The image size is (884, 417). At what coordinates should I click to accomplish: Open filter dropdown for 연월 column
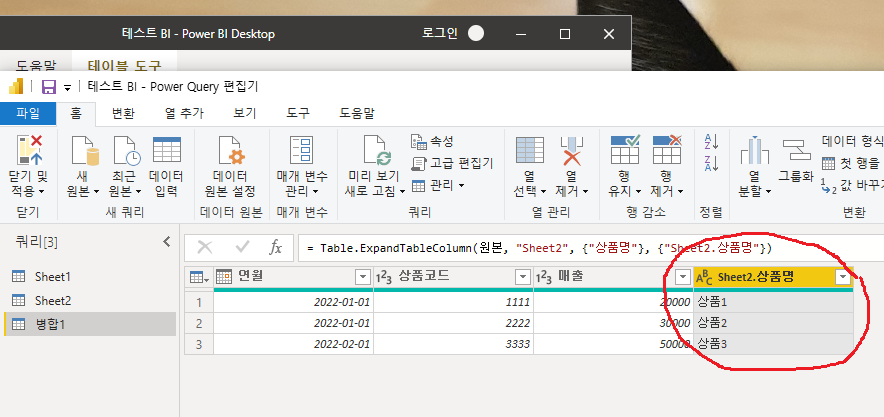[x=362, y=277]
